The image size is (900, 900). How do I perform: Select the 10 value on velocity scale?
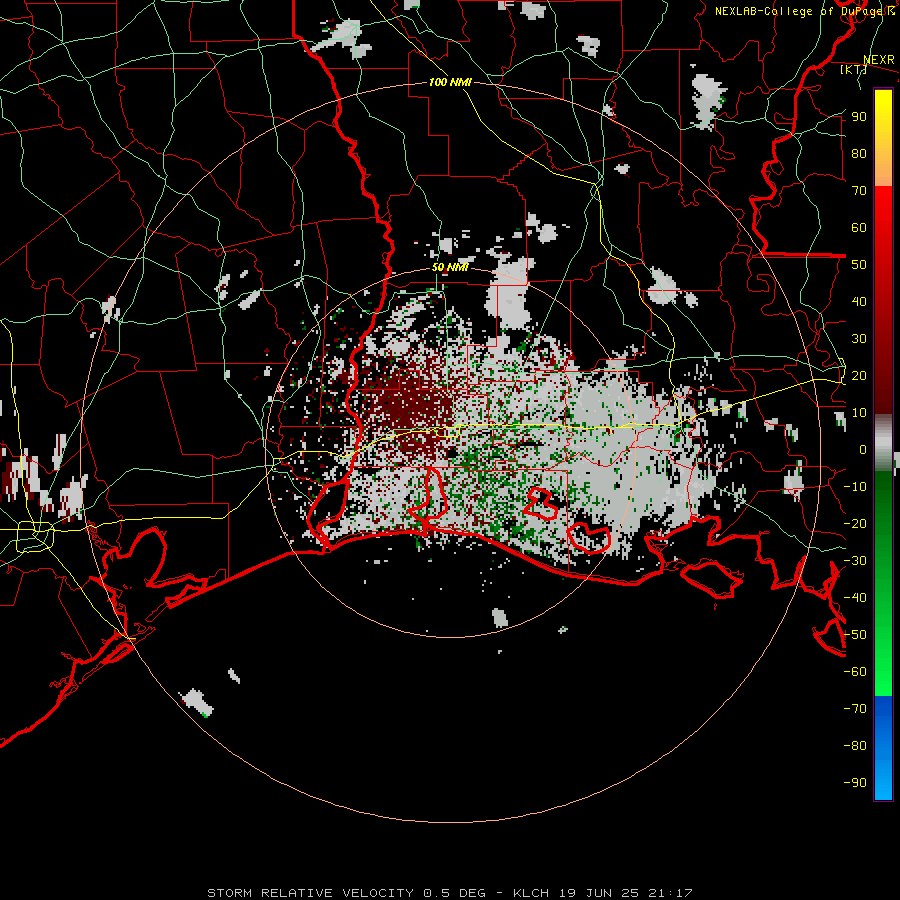tap(859, 413)
